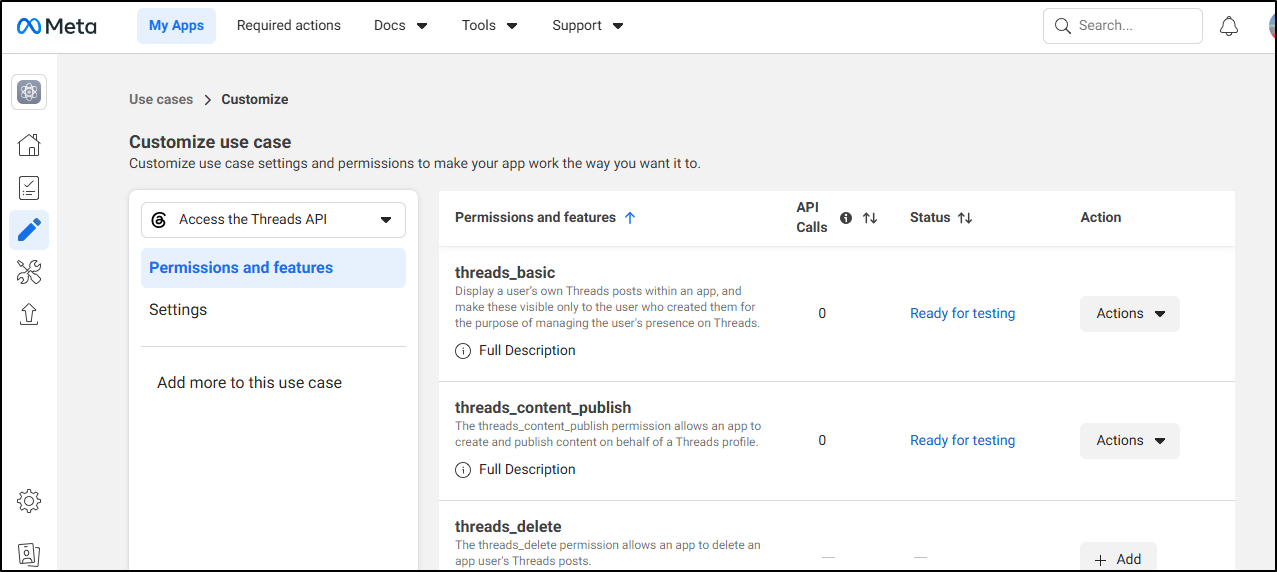The image size is (1277, 572).
Task: Open the notifications bell
Action: 1229,27
